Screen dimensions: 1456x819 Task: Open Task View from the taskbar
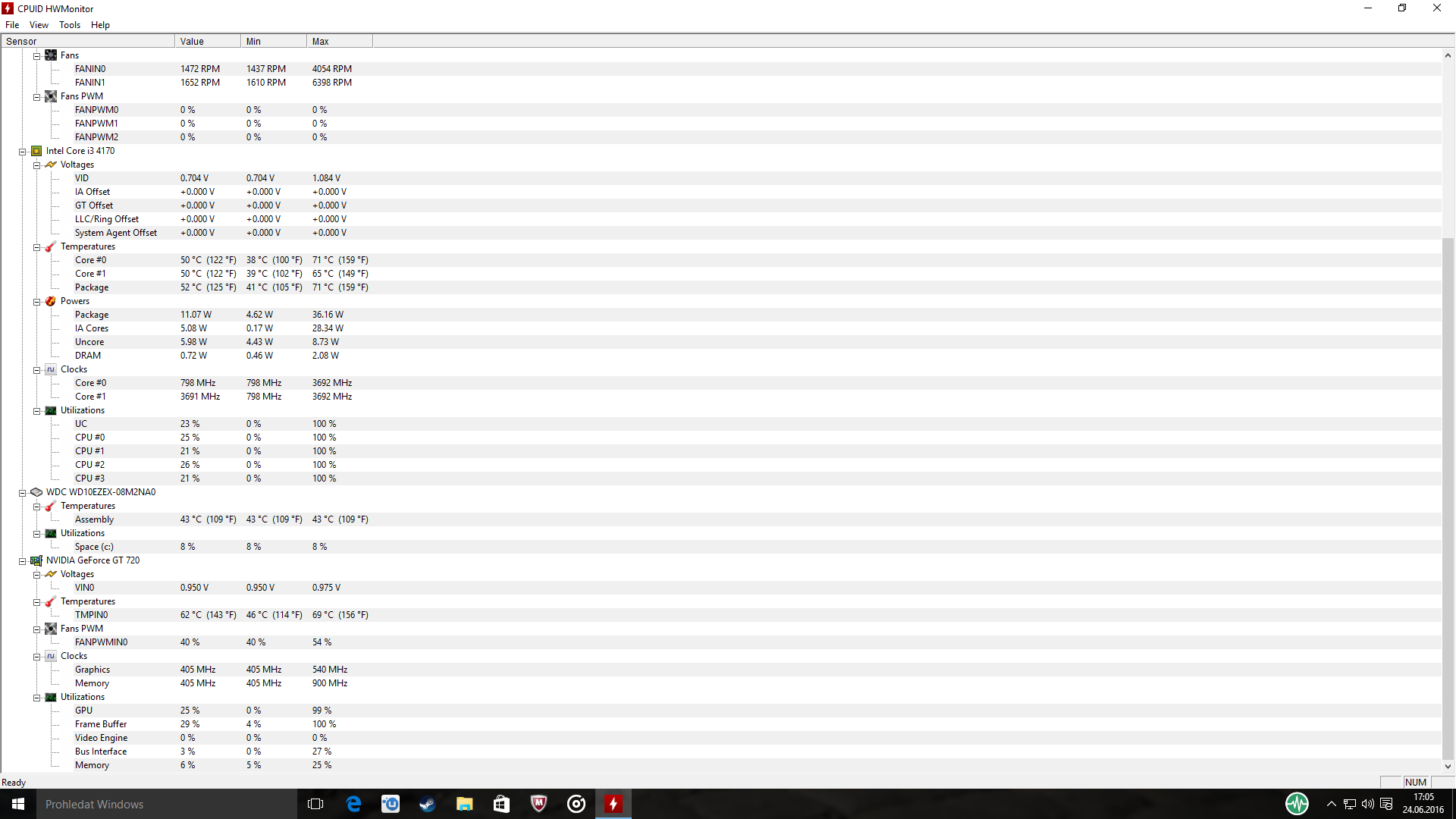click(x=315, y=804)
